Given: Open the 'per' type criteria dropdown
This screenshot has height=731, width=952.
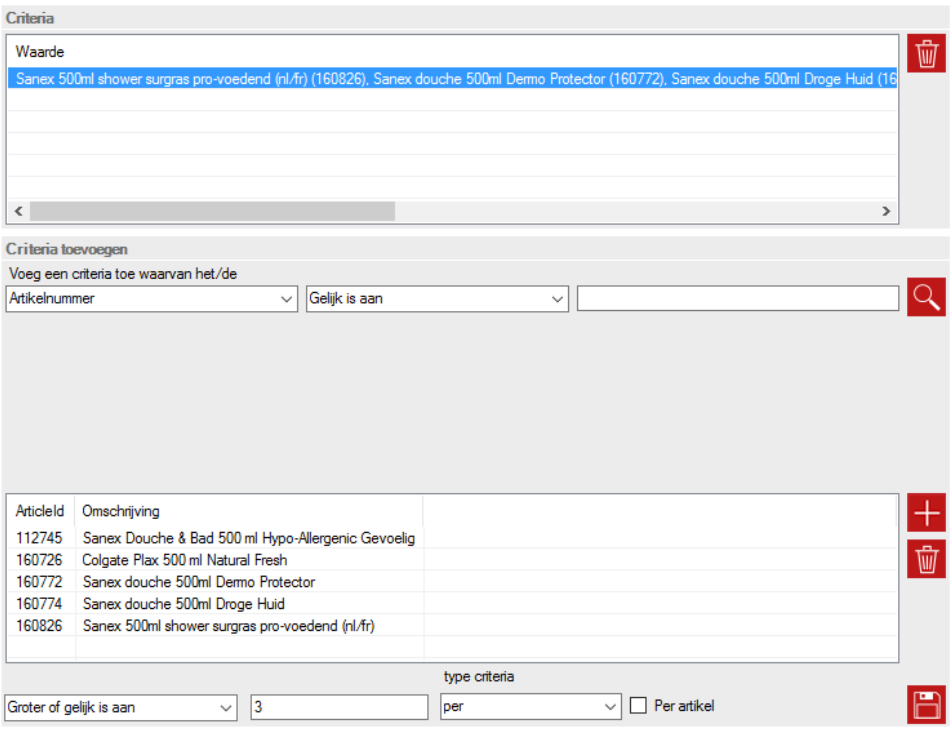Looking at the screenshot, I should coord(531,707).
